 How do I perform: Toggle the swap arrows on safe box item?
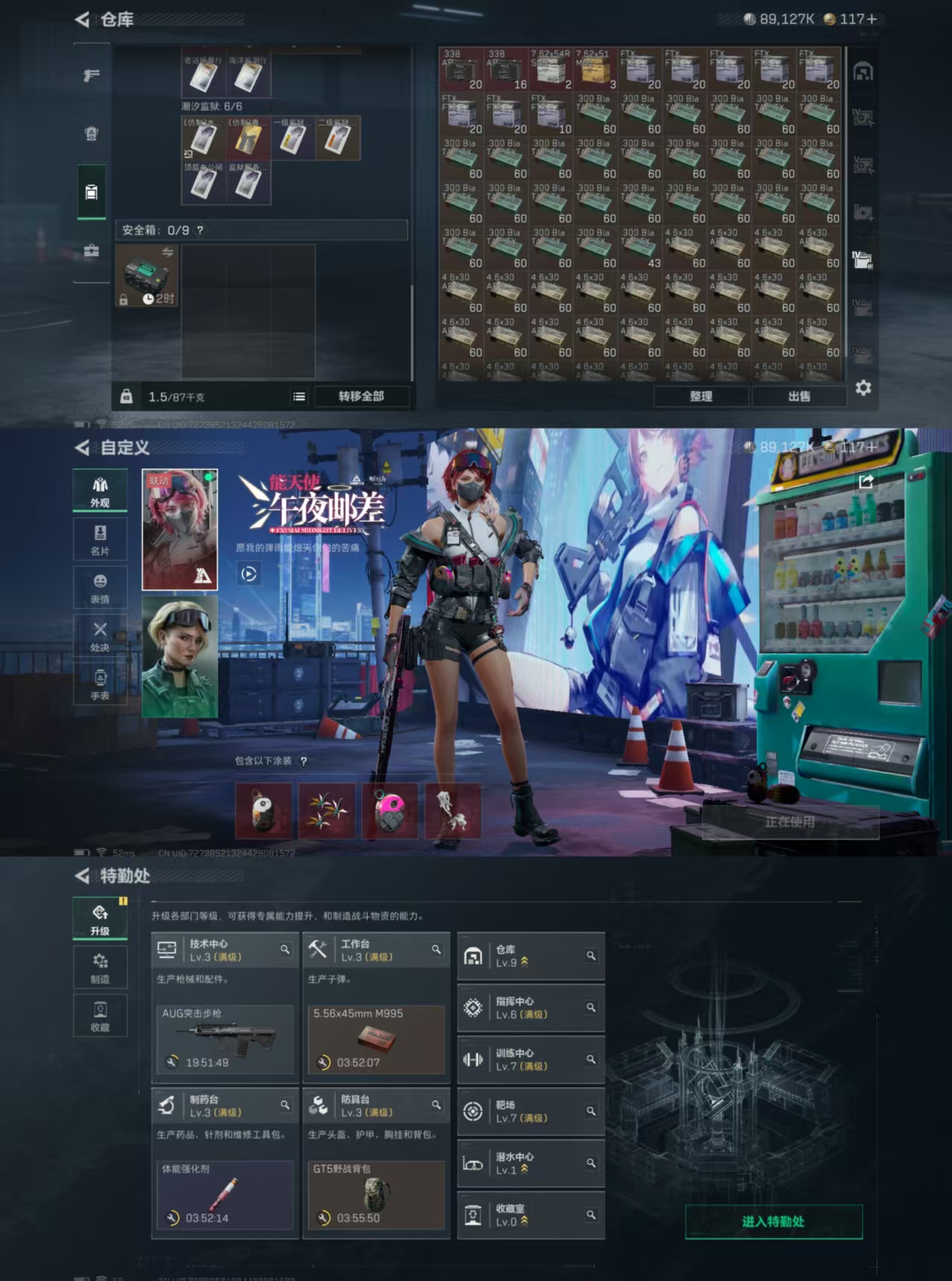[x=167, y=252]
